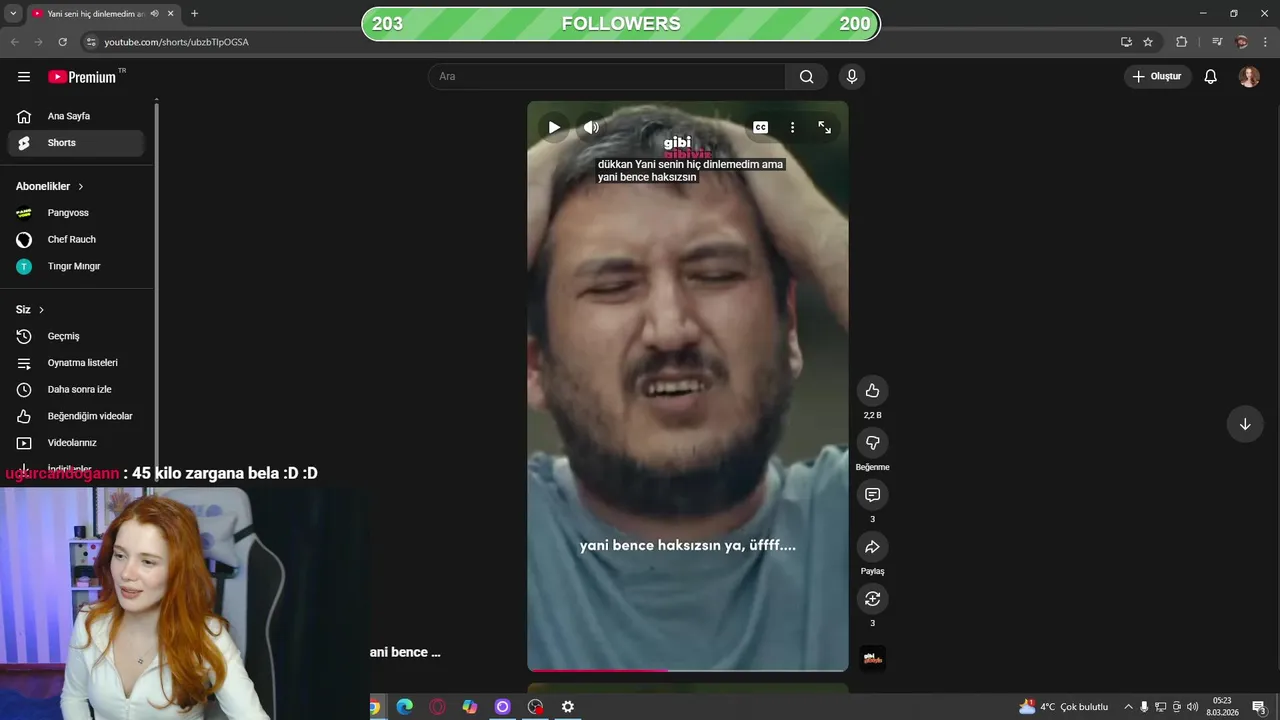Open Microsoft Edge from taskbar

coord(404,707)
